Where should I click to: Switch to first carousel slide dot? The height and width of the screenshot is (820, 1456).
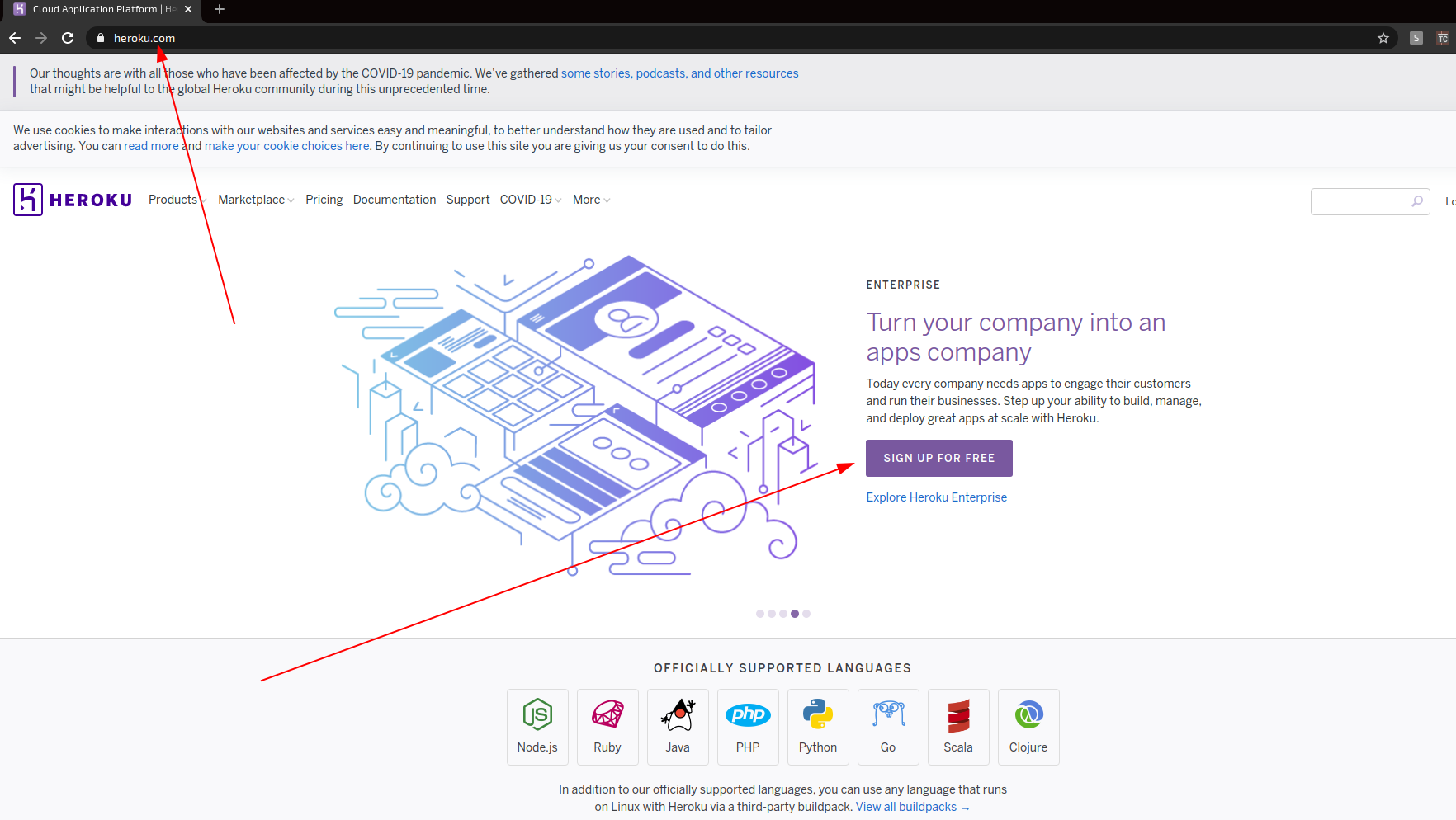760,614
